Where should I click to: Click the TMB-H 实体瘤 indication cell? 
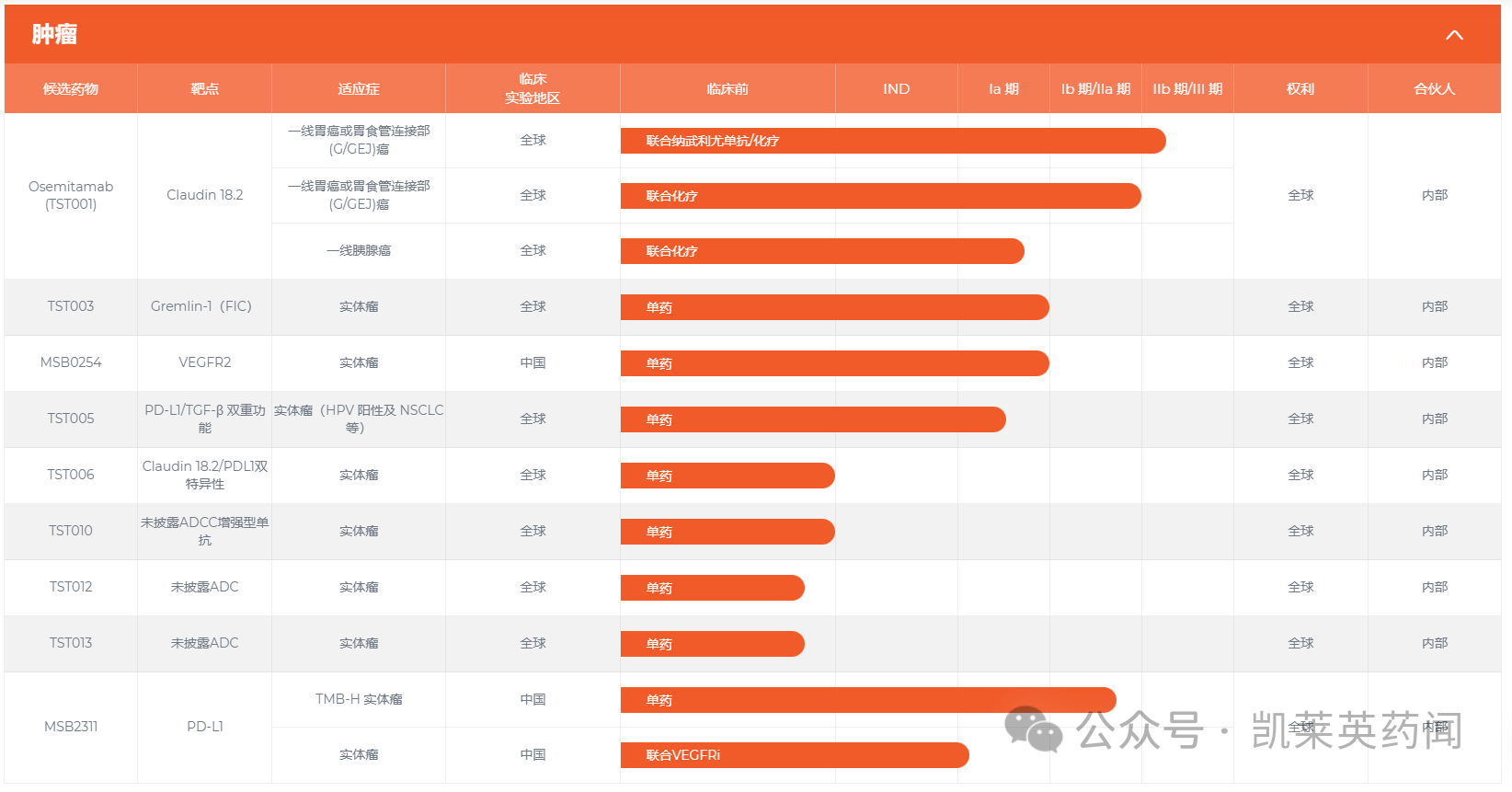(x=359, y=699)
